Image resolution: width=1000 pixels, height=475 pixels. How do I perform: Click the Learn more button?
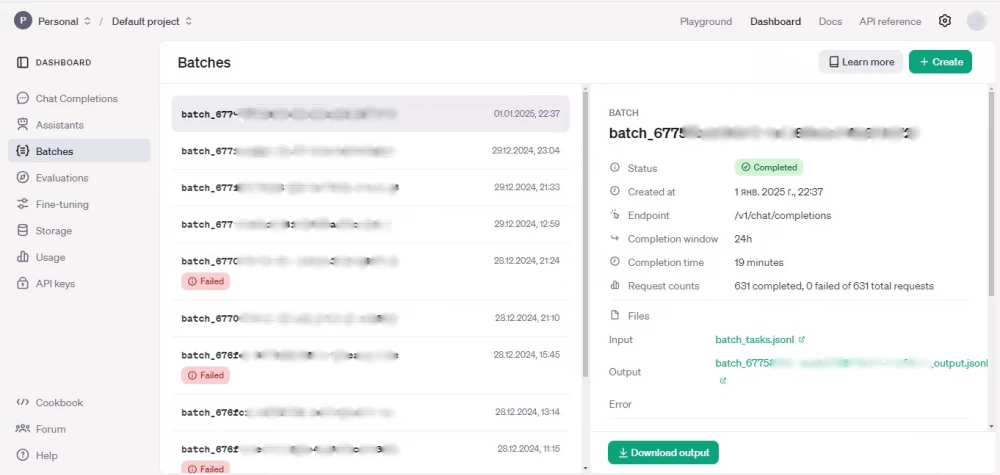[860, 62]
